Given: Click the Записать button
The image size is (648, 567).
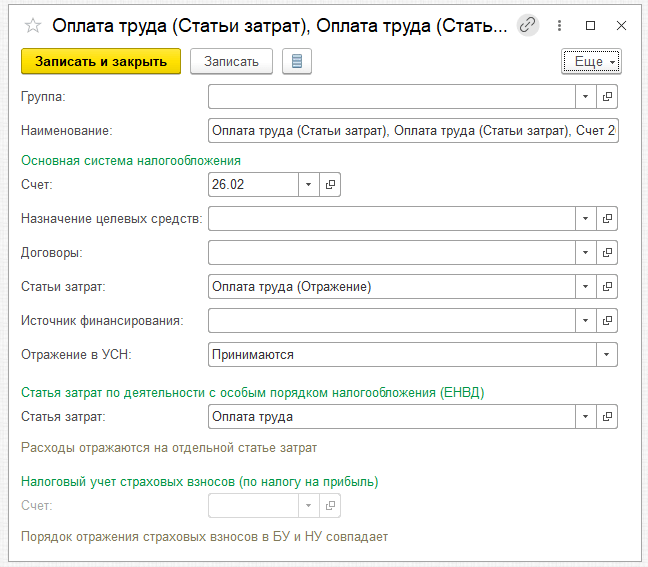Looking at the screenshot, I should click(231, 61).
